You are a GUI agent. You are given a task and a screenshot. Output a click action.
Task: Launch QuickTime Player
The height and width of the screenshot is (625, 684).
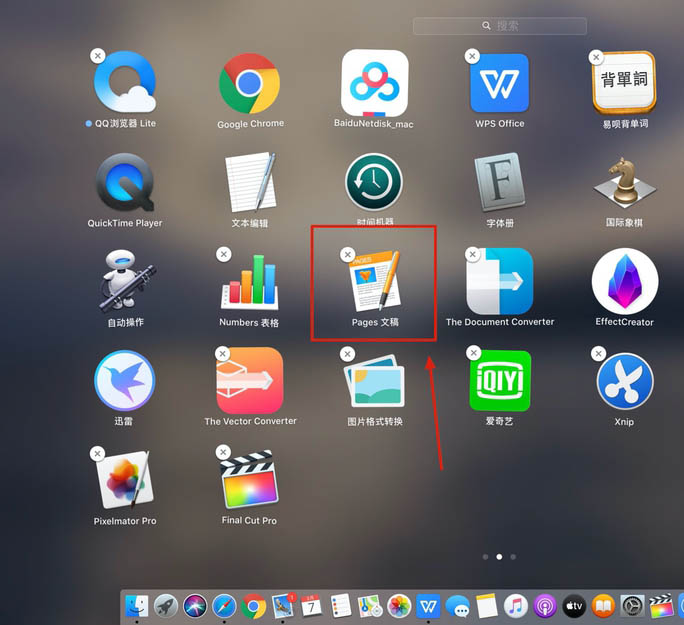point(125,182)
